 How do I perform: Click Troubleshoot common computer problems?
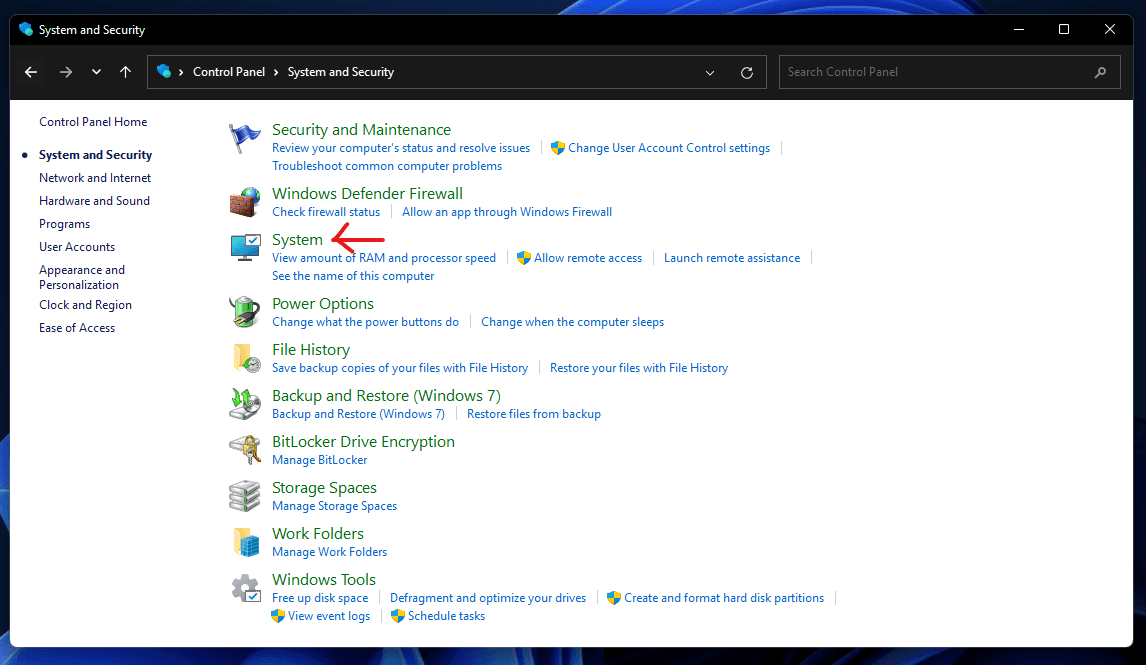[x=387, y=166]
